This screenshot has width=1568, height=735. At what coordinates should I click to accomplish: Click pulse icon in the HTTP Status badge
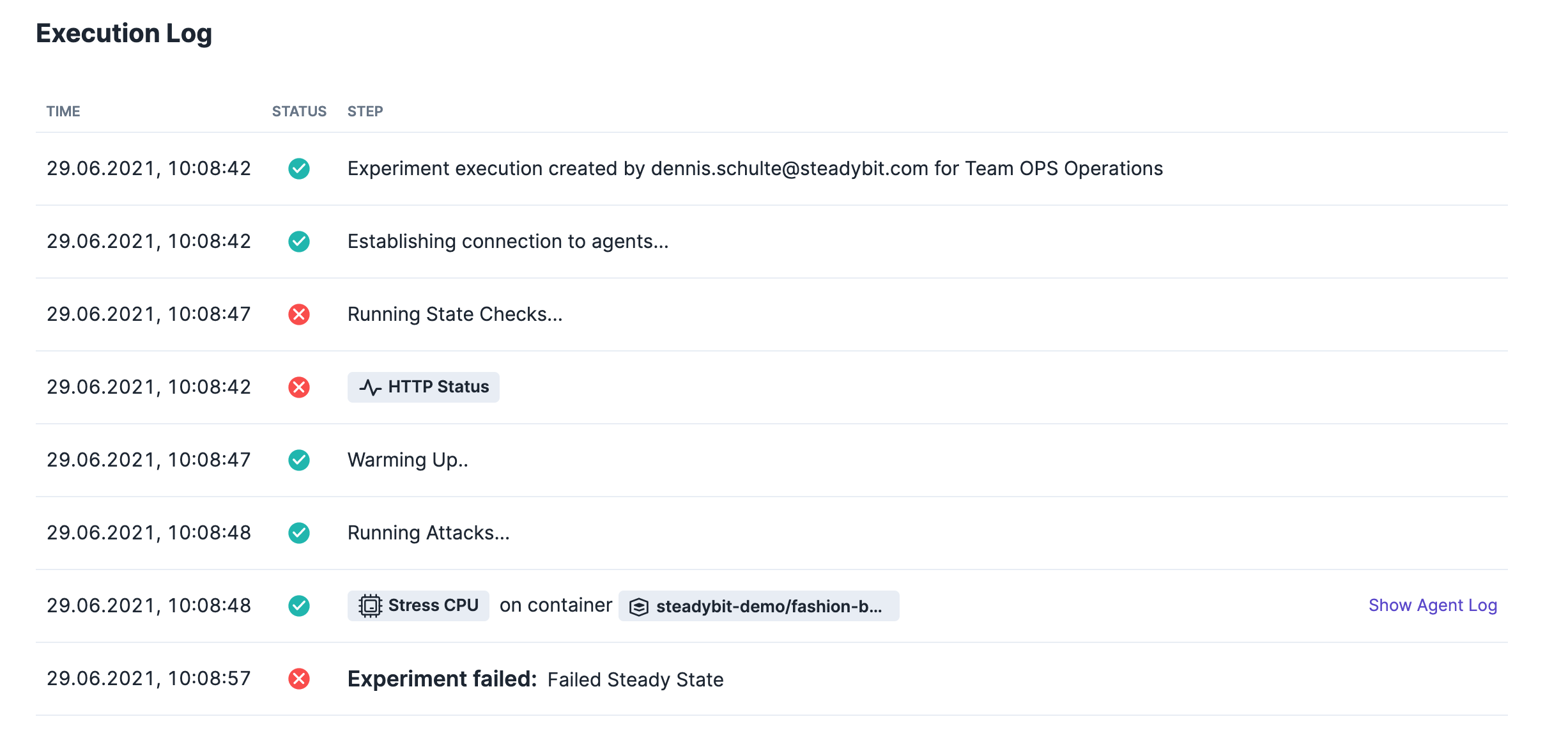(370, 387)
